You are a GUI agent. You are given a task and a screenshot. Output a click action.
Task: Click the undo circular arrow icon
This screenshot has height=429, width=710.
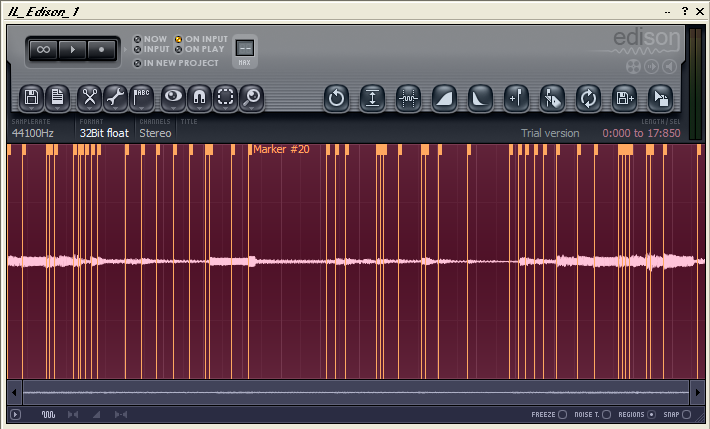pyautogui.click(x=336, y=98)
